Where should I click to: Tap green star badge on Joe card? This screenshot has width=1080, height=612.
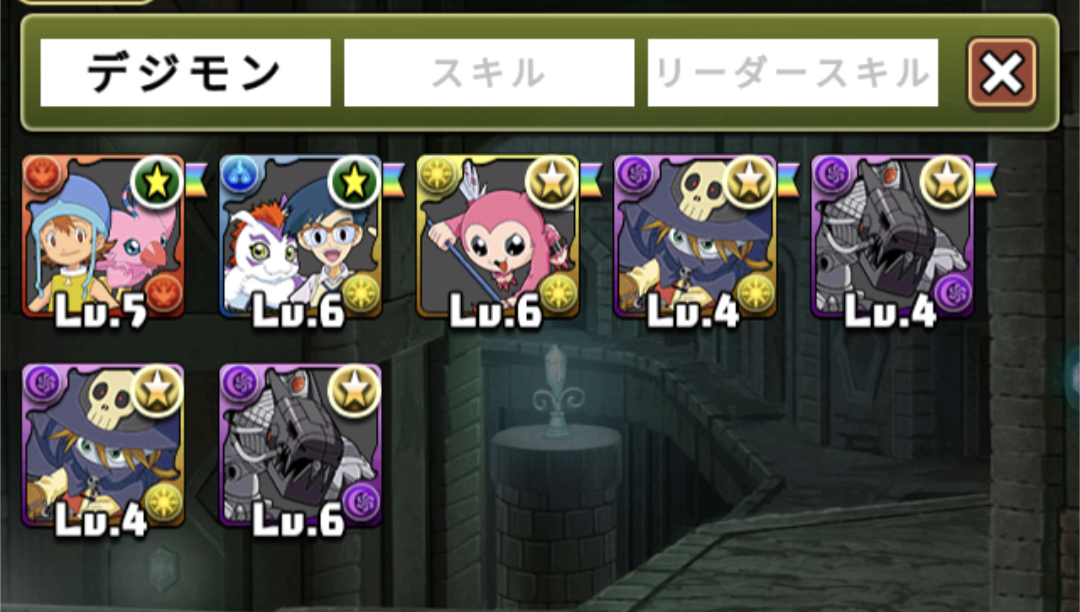pos(354,182)
